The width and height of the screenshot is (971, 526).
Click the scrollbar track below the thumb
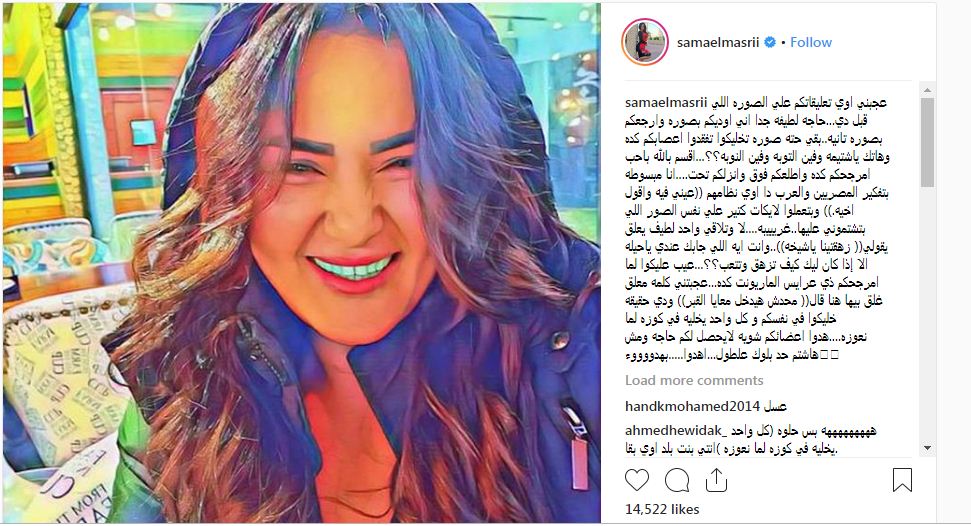927,314
